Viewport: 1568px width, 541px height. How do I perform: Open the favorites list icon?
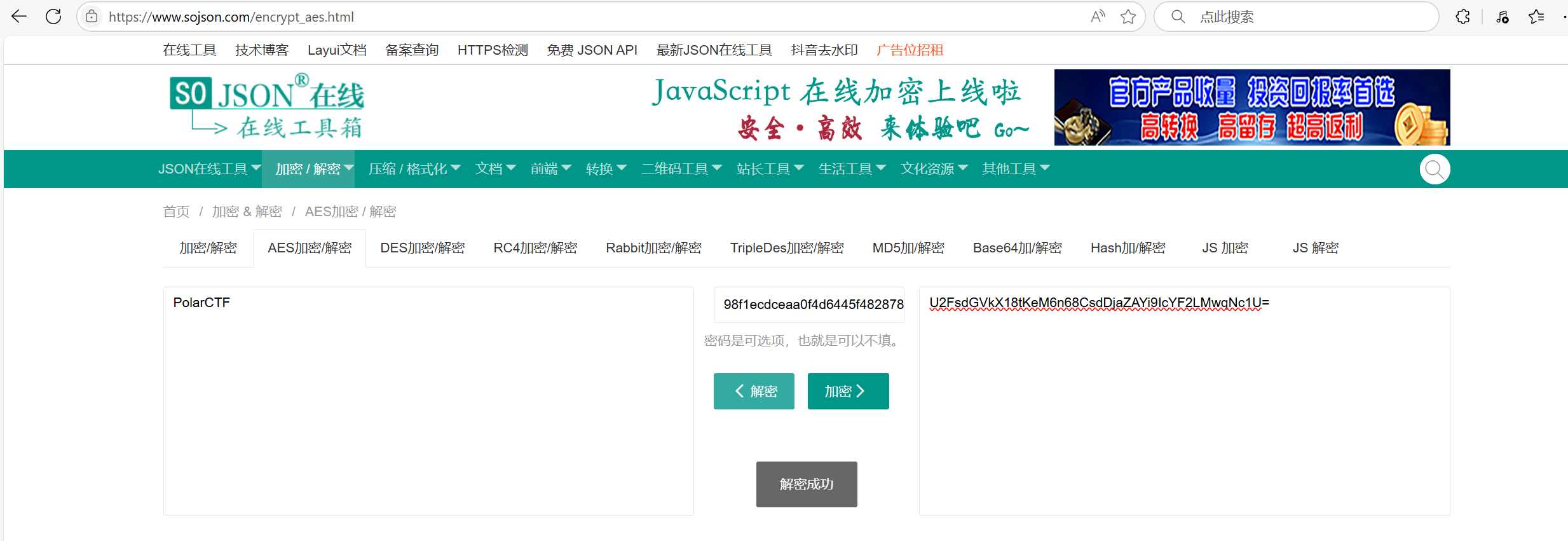(1536, 17)
